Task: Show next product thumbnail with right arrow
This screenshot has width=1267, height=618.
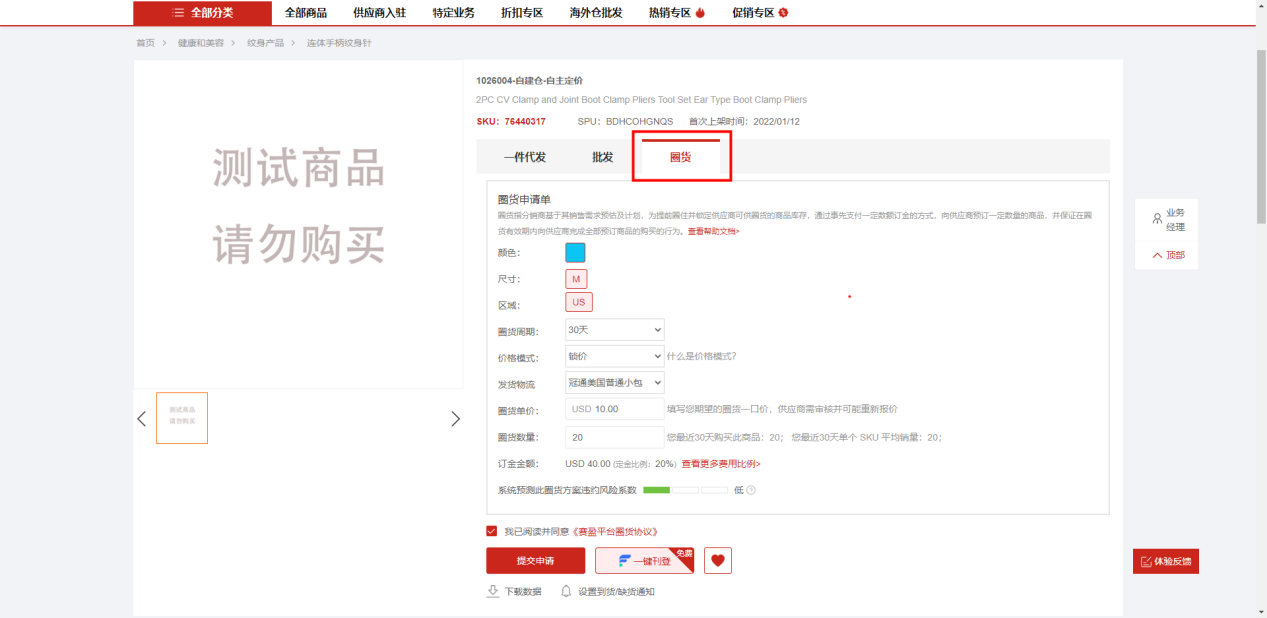Action: [455, 419]
